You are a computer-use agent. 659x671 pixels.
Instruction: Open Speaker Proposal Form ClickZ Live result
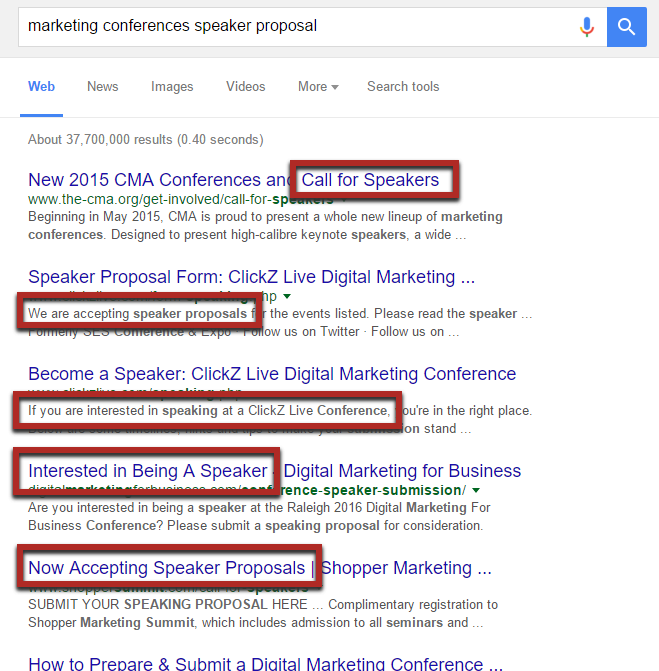click(x=252, y=277)
